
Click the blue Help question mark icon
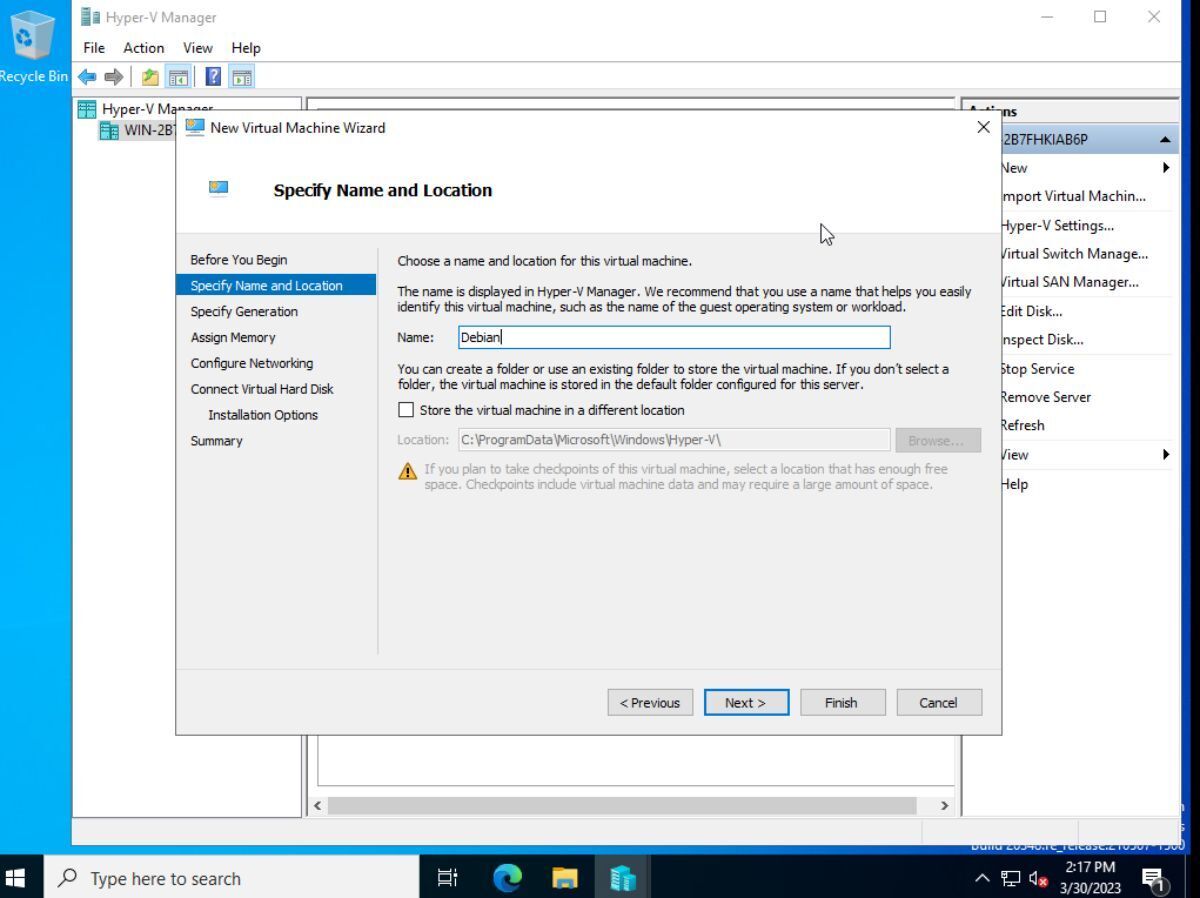point(213,77)
